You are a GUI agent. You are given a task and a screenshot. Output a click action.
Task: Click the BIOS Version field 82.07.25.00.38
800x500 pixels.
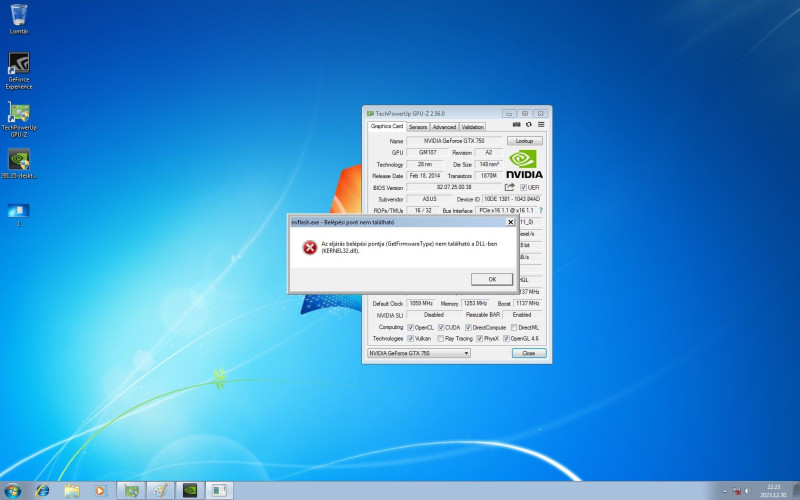click(x=454, y=187)
